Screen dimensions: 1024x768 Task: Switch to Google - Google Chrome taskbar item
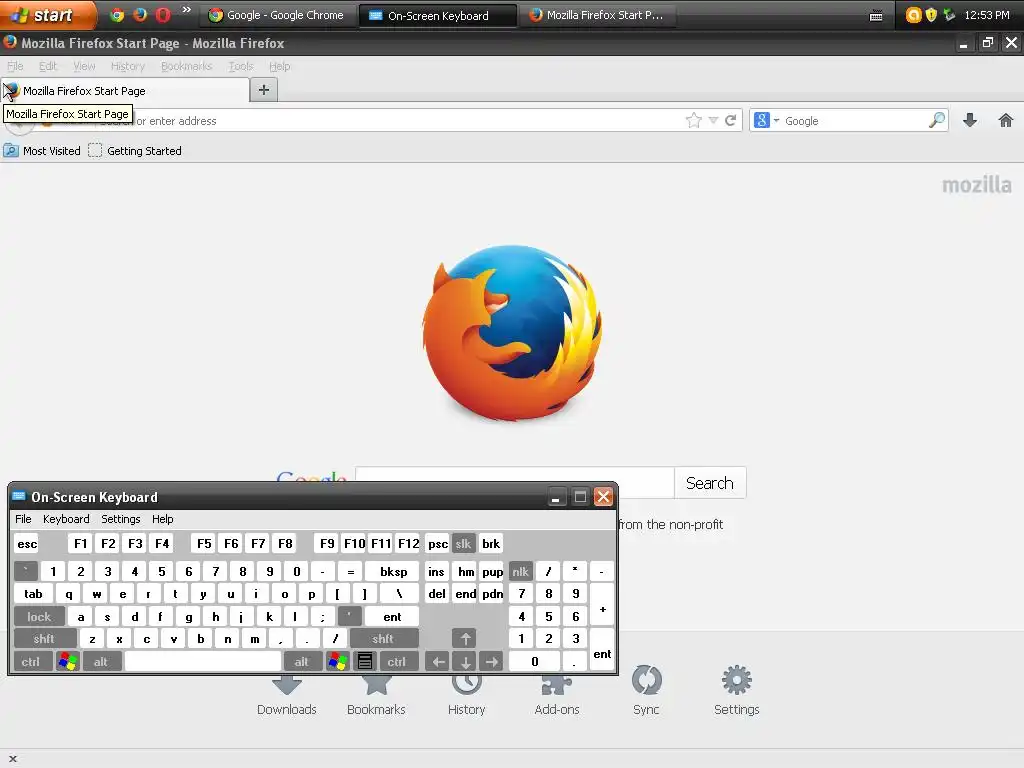(x=278, y=15)
